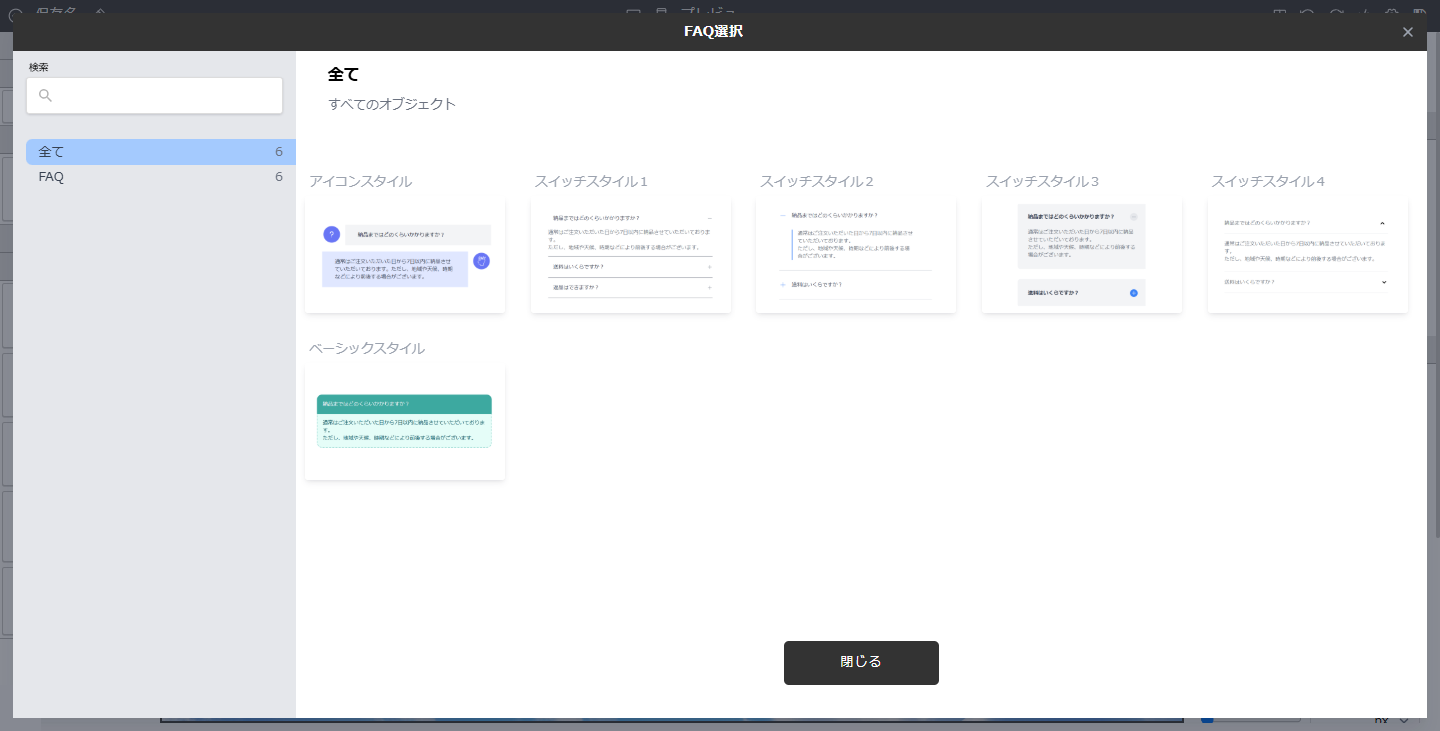The height and width of the screenshot is (731, 1440).
Task: Click the up chevron in スイッチスタイル4 preview
Action: tap(1382, 223)
